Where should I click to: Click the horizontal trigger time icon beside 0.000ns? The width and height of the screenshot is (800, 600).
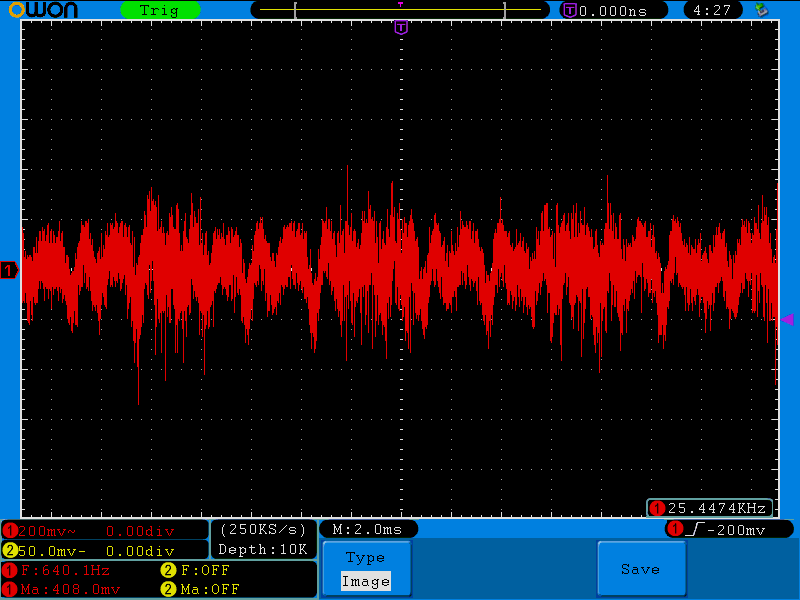coord(570,10)
